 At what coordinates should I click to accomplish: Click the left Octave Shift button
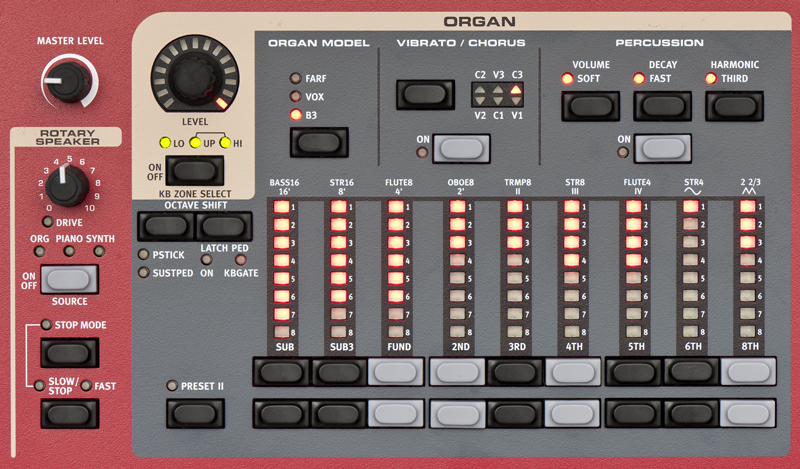pos(166,226)
